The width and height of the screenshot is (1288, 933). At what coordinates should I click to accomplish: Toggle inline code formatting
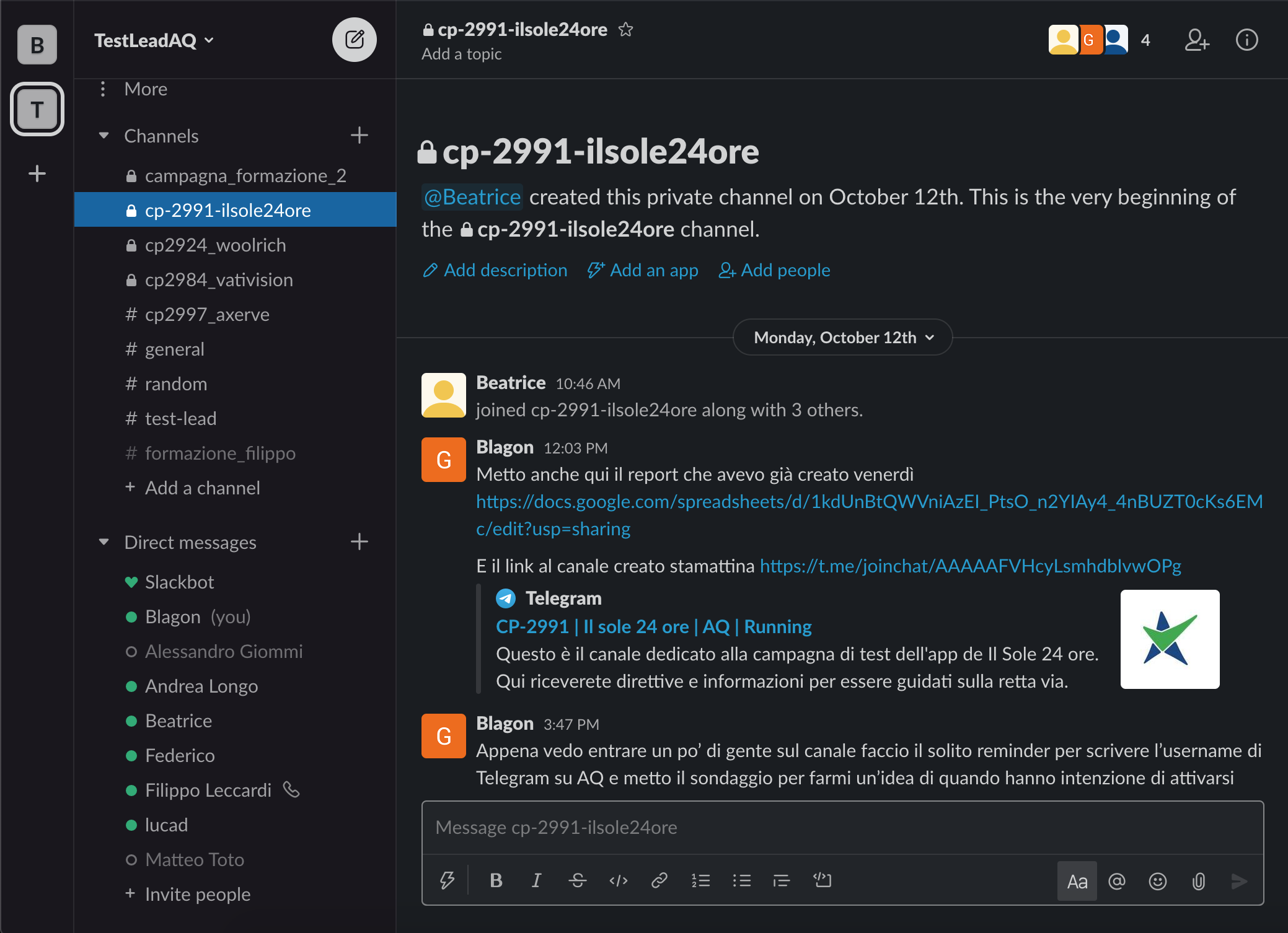(619, 880)
